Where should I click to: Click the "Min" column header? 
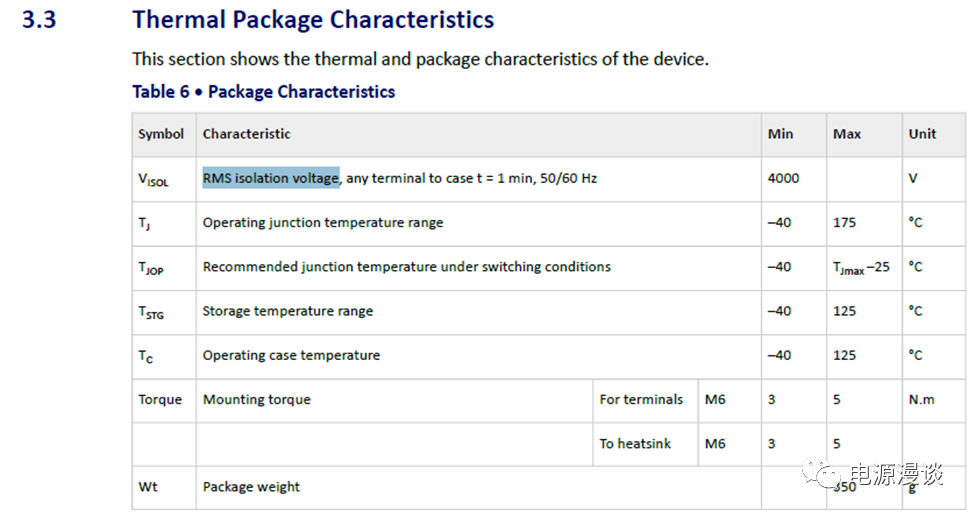click(780, 134)
